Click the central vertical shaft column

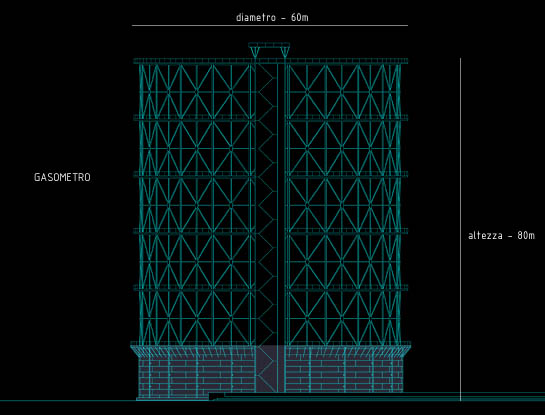pyautogui.click(x=281, y=228)
